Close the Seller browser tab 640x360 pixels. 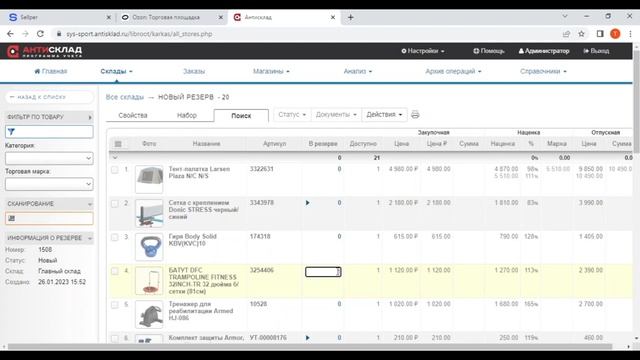pos(109,18)
